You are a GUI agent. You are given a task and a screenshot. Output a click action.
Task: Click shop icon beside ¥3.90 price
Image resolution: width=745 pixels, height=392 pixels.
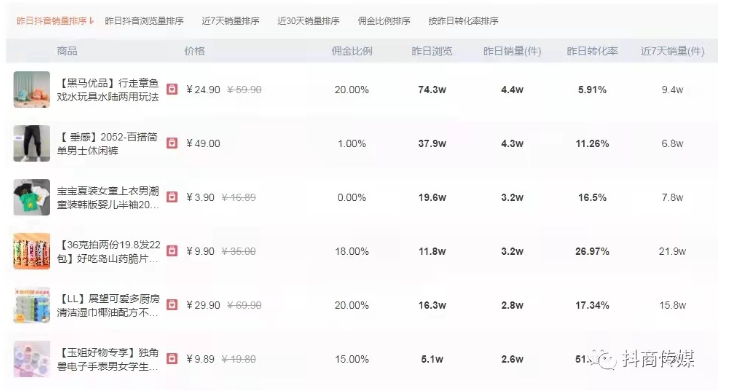click(x=172, y=197)
